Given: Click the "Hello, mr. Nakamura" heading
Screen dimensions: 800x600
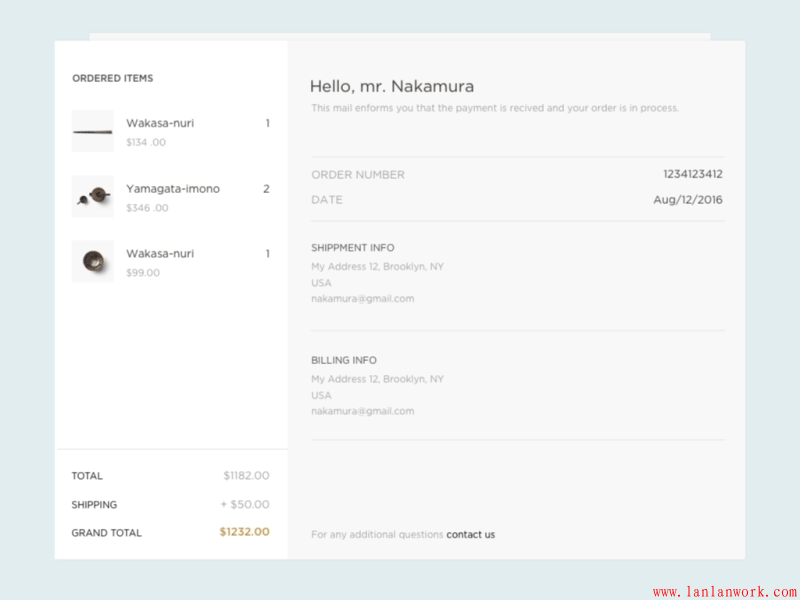Looking at the screenshot, I should coord(391,87).
